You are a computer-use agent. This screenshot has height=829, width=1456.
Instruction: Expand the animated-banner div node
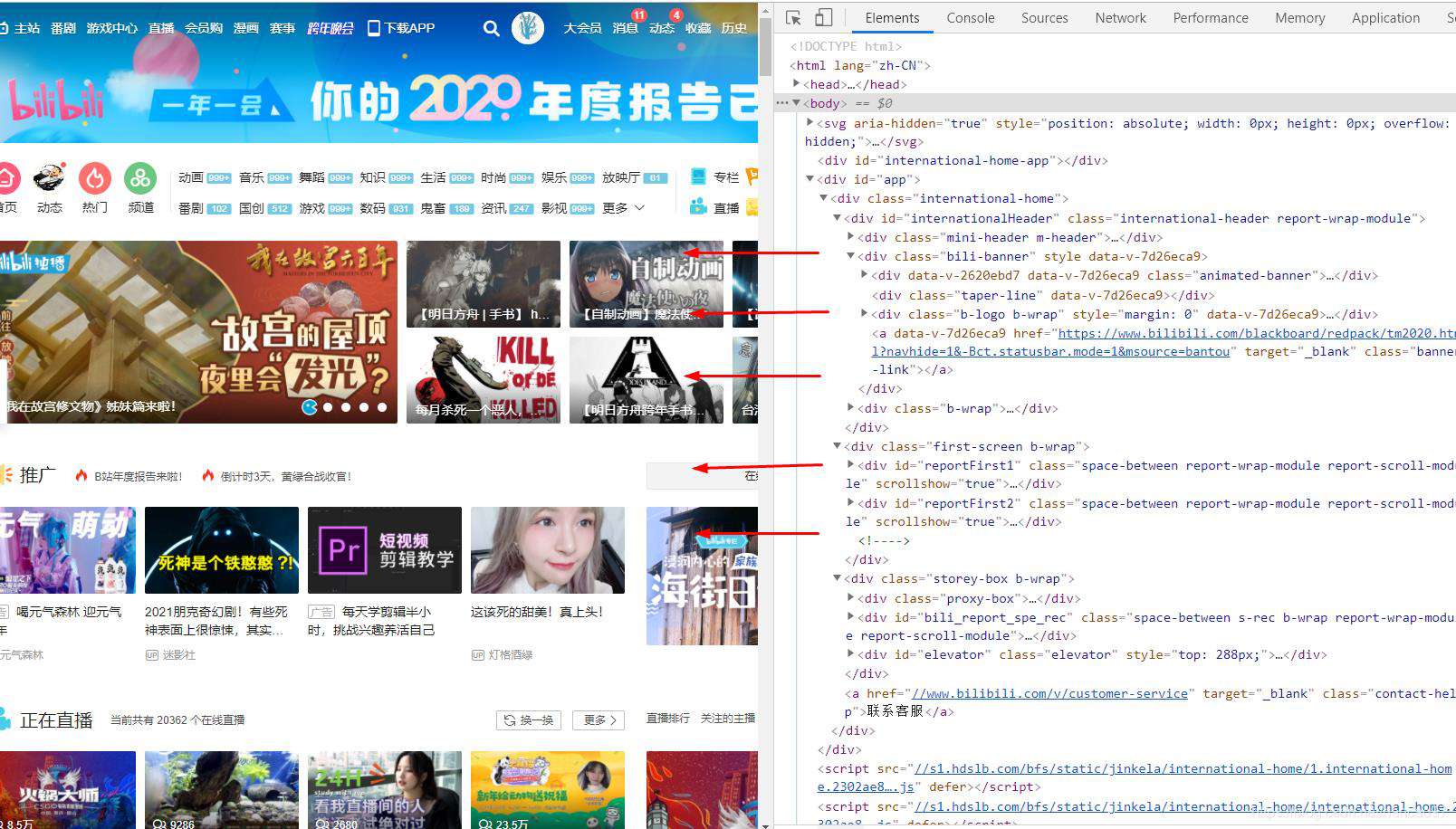tap(864, 274)
